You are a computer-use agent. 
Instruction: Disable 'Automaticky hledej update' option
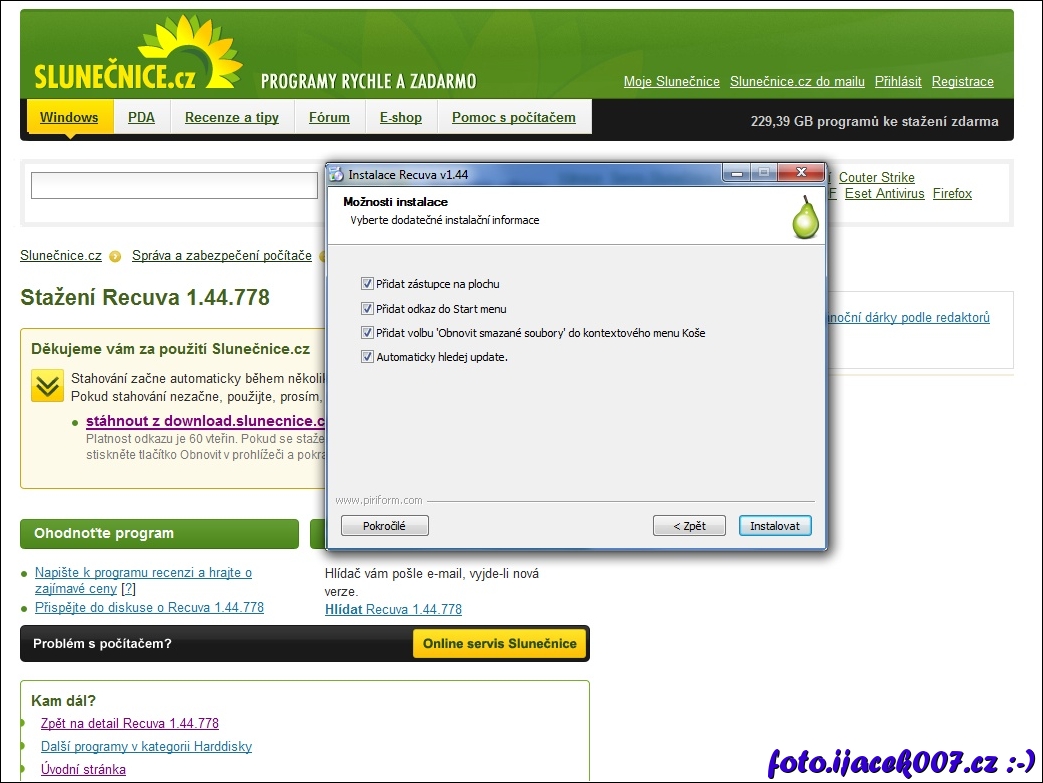click(367, 357)
